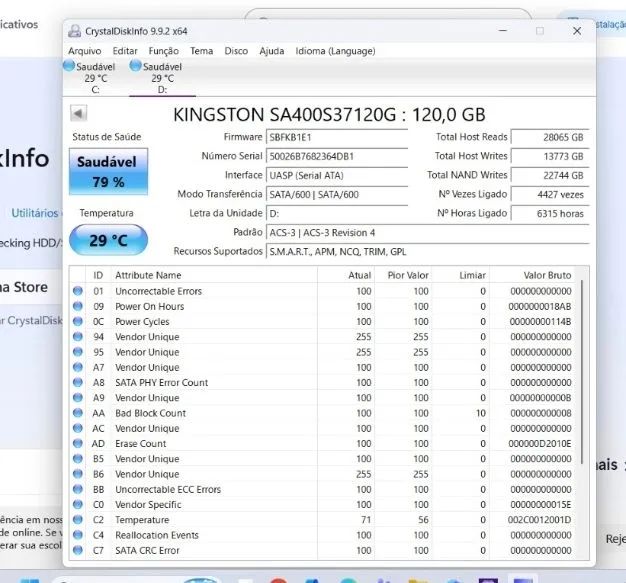Click the status icon for row 95
The image size is (626, 583).
(x=78, y=352)
